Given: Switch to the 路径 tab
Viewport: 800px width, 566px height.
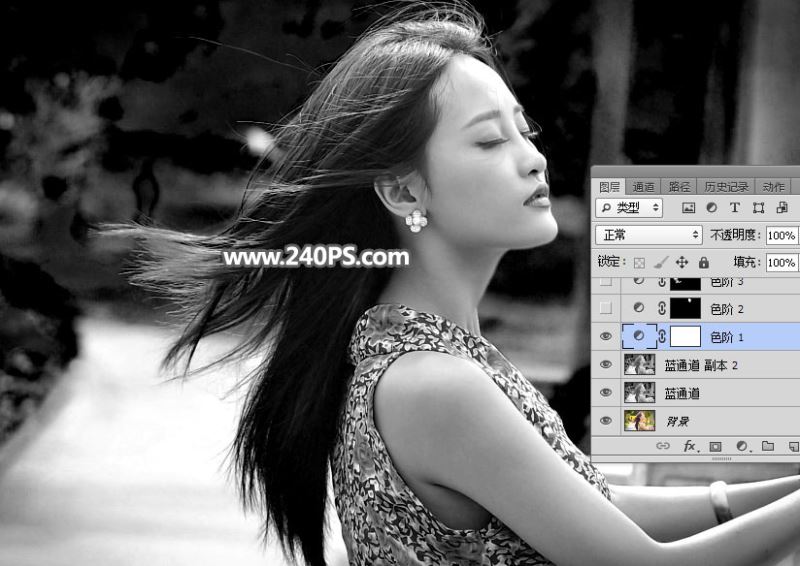Looking at the screenshot, I should tap(679, 187).
